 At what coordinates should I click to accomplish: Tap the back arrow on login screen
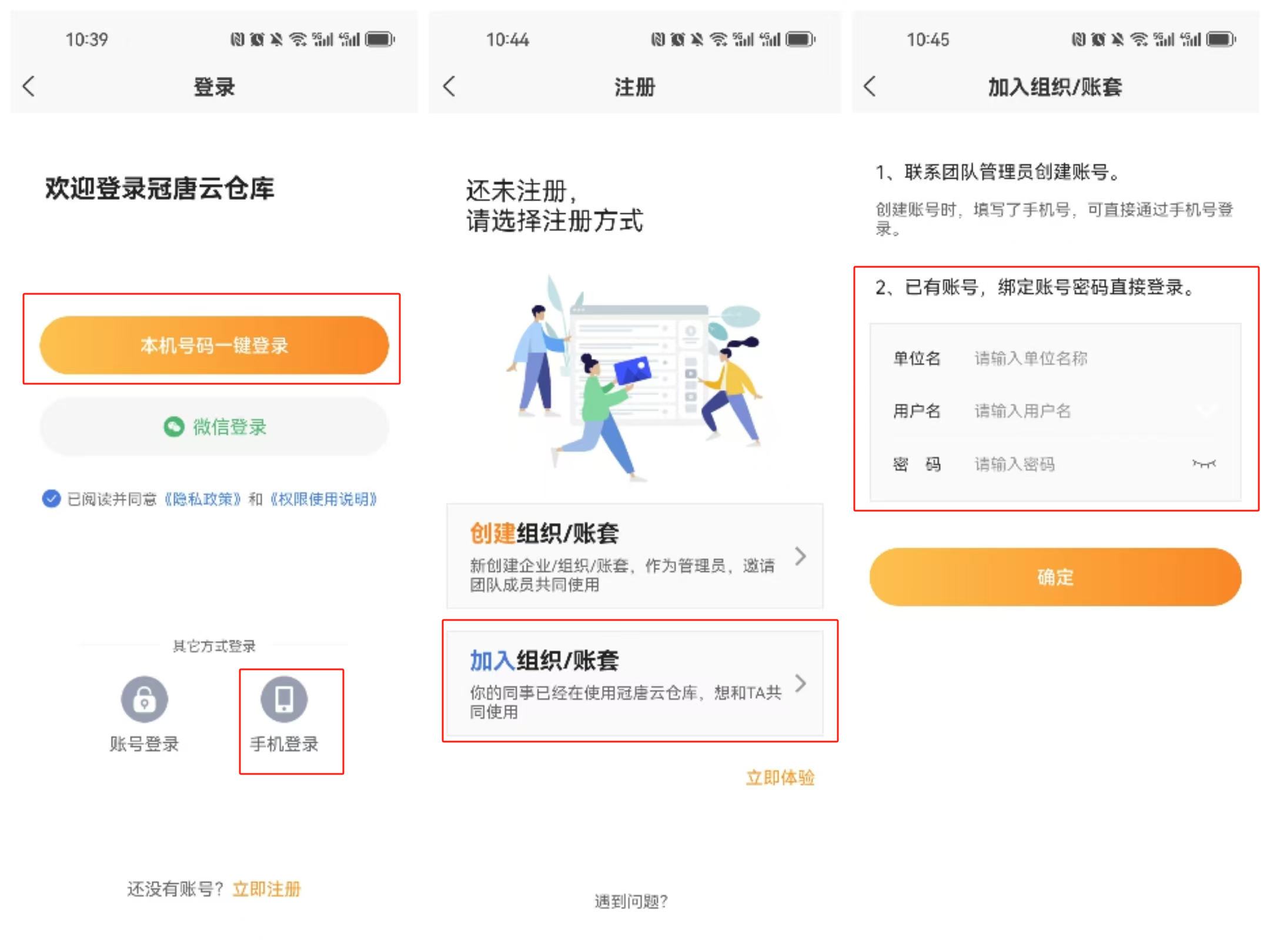(29, 86)
